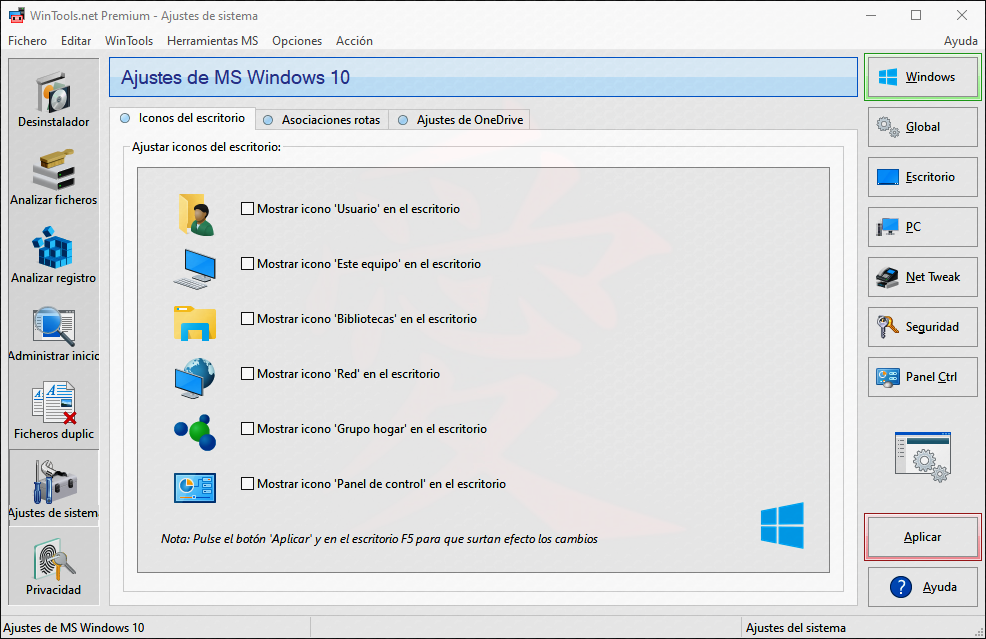986x639 pixels.
Task: Open the PC settings button
Action: click(x=922, y=227)
